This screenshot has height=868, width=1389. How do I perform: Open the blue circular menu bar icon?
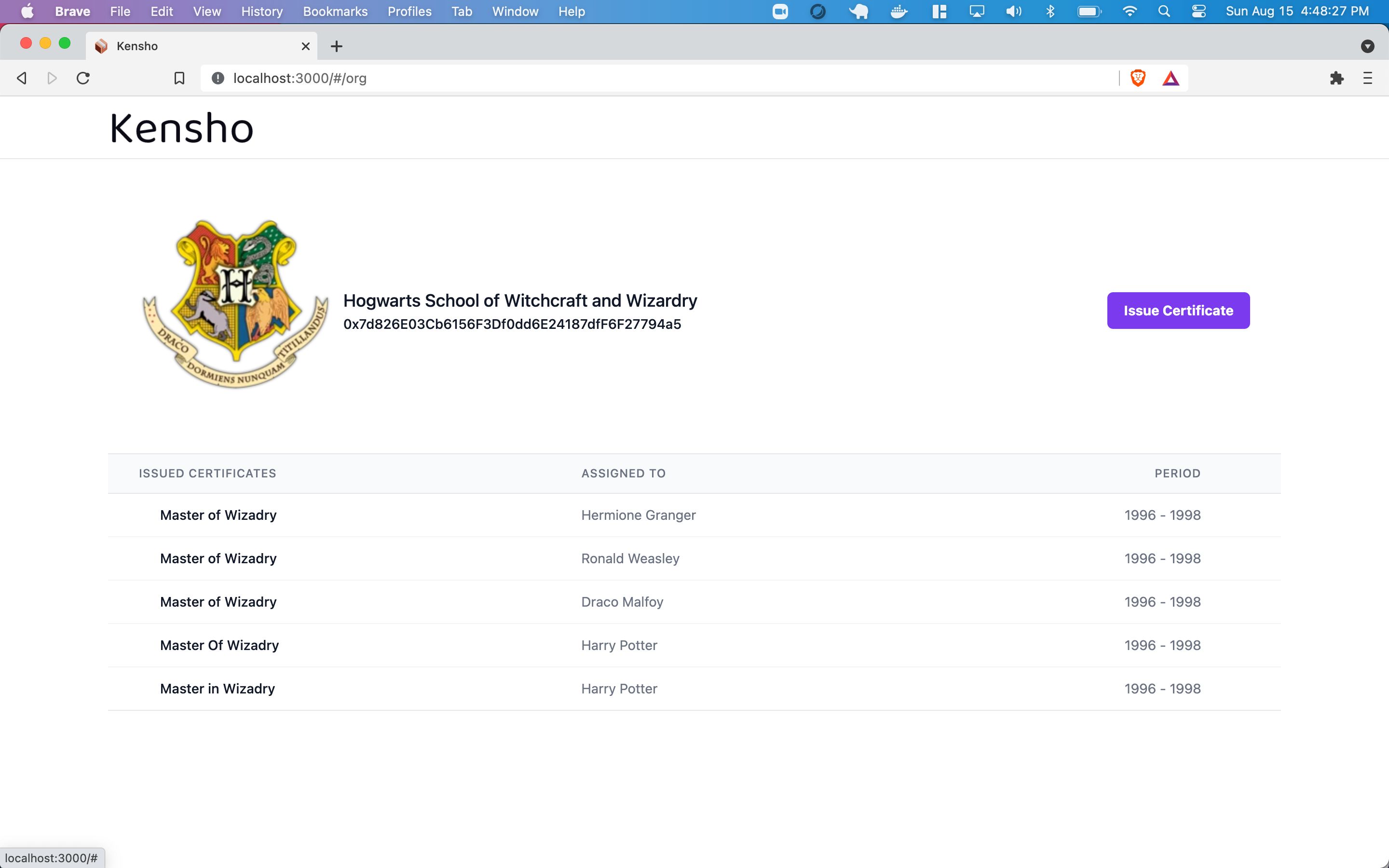coord(818,12)
